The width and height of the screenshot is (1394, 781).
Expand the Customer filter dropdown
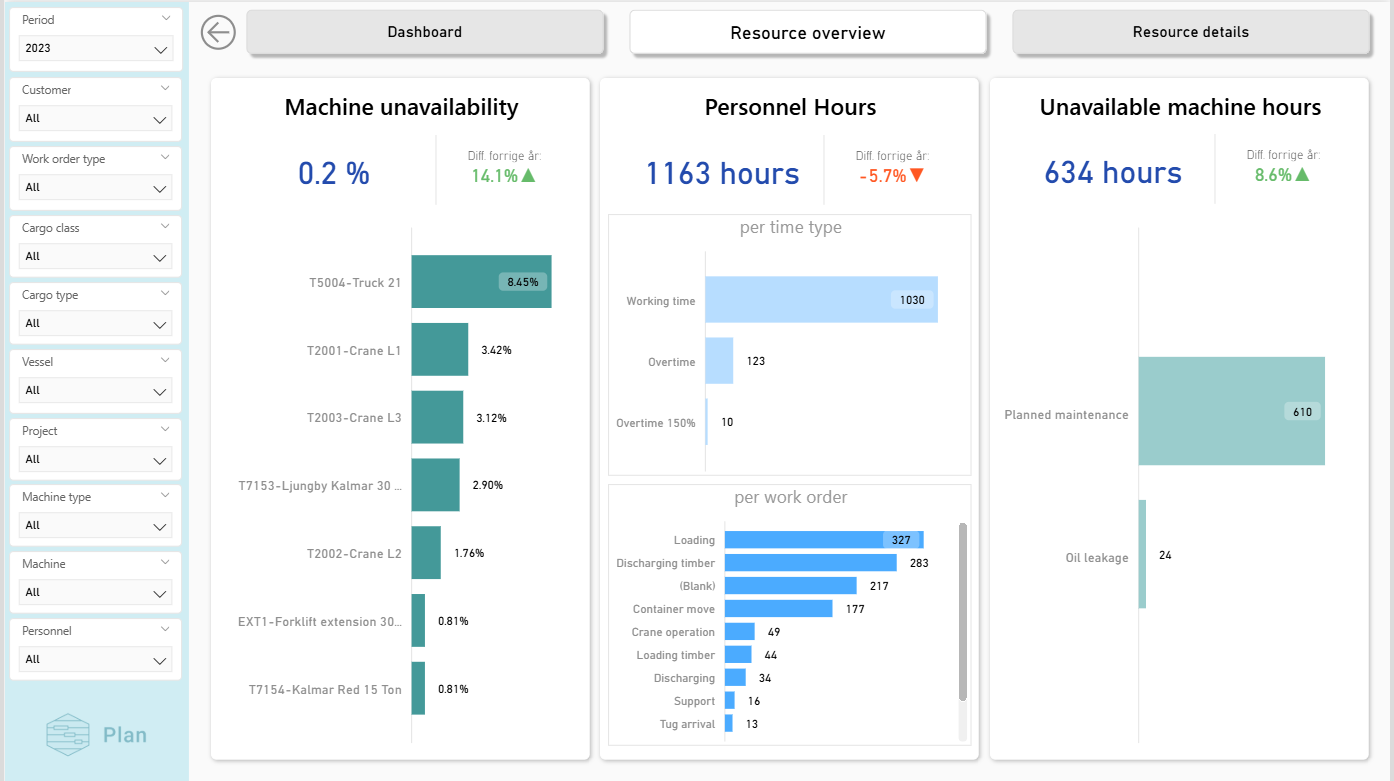(96, 119)
